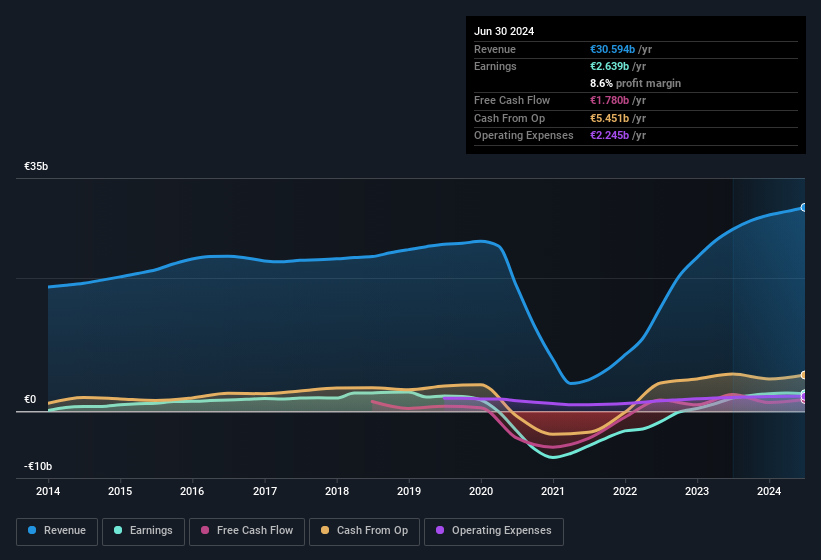Select the 2017 label on the x-axis

(265, 491)
